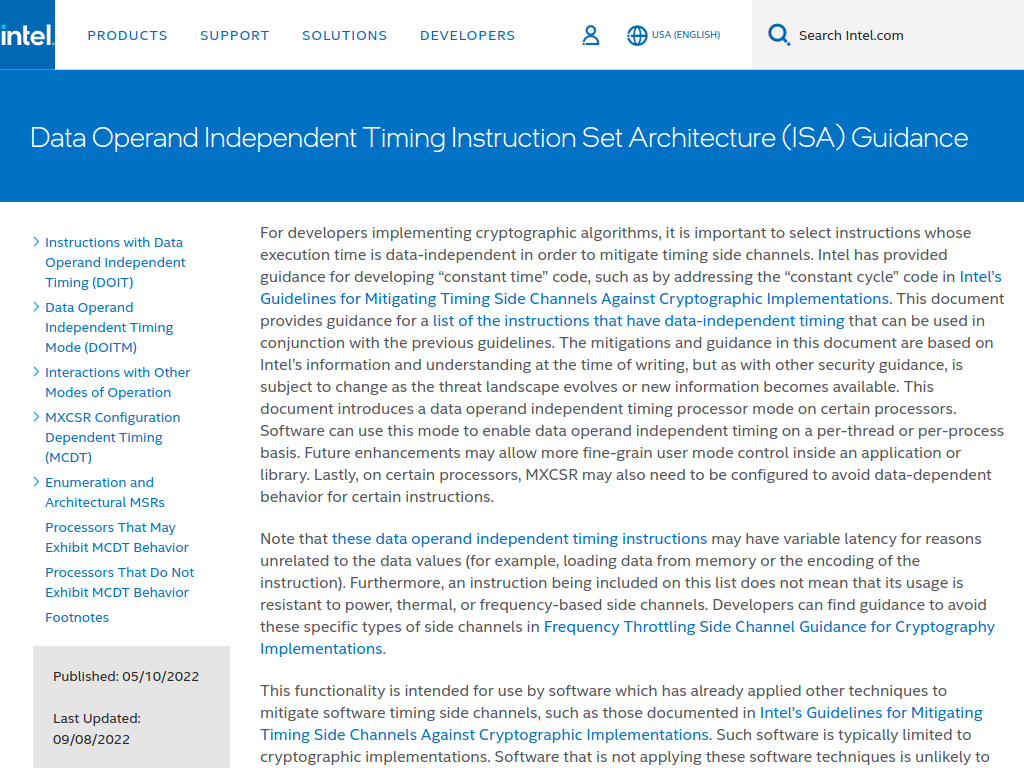Open the Products menu
This screenshot has width=1024, height=768.
pos(127,36)
